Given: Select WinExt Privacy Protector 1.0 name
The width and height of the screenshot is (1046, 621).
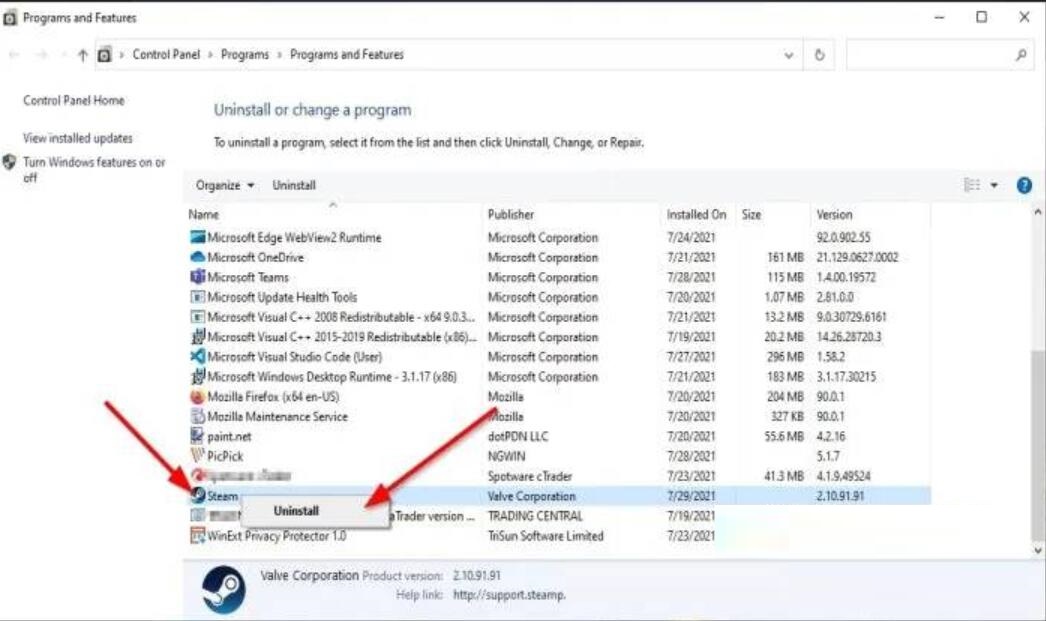Looking at the screenshot, I should [x=276, y=536].
